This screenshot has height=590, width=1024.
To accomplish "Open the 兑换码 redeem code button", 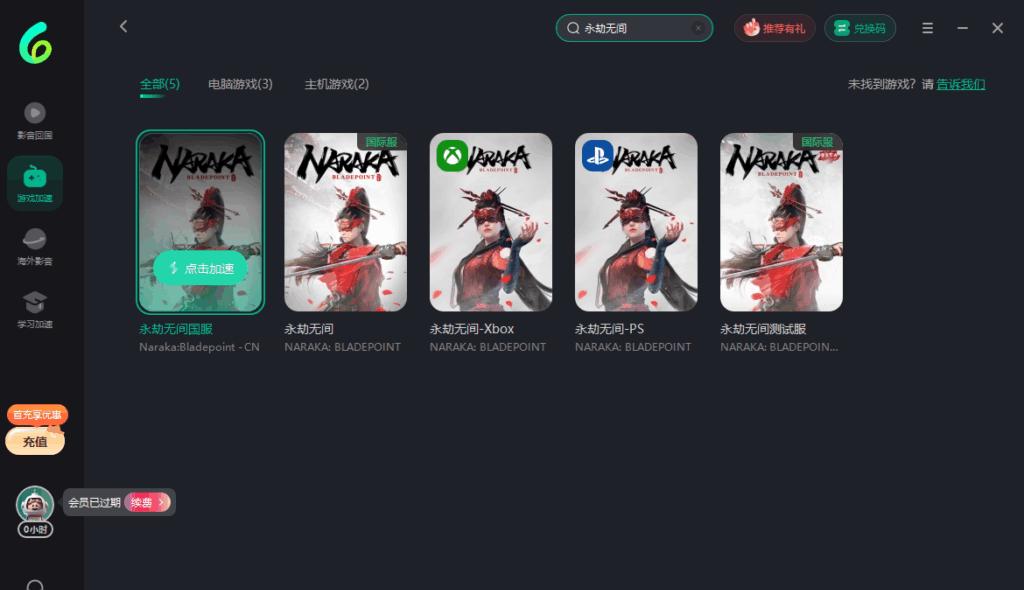I will [x=860, y=28].
